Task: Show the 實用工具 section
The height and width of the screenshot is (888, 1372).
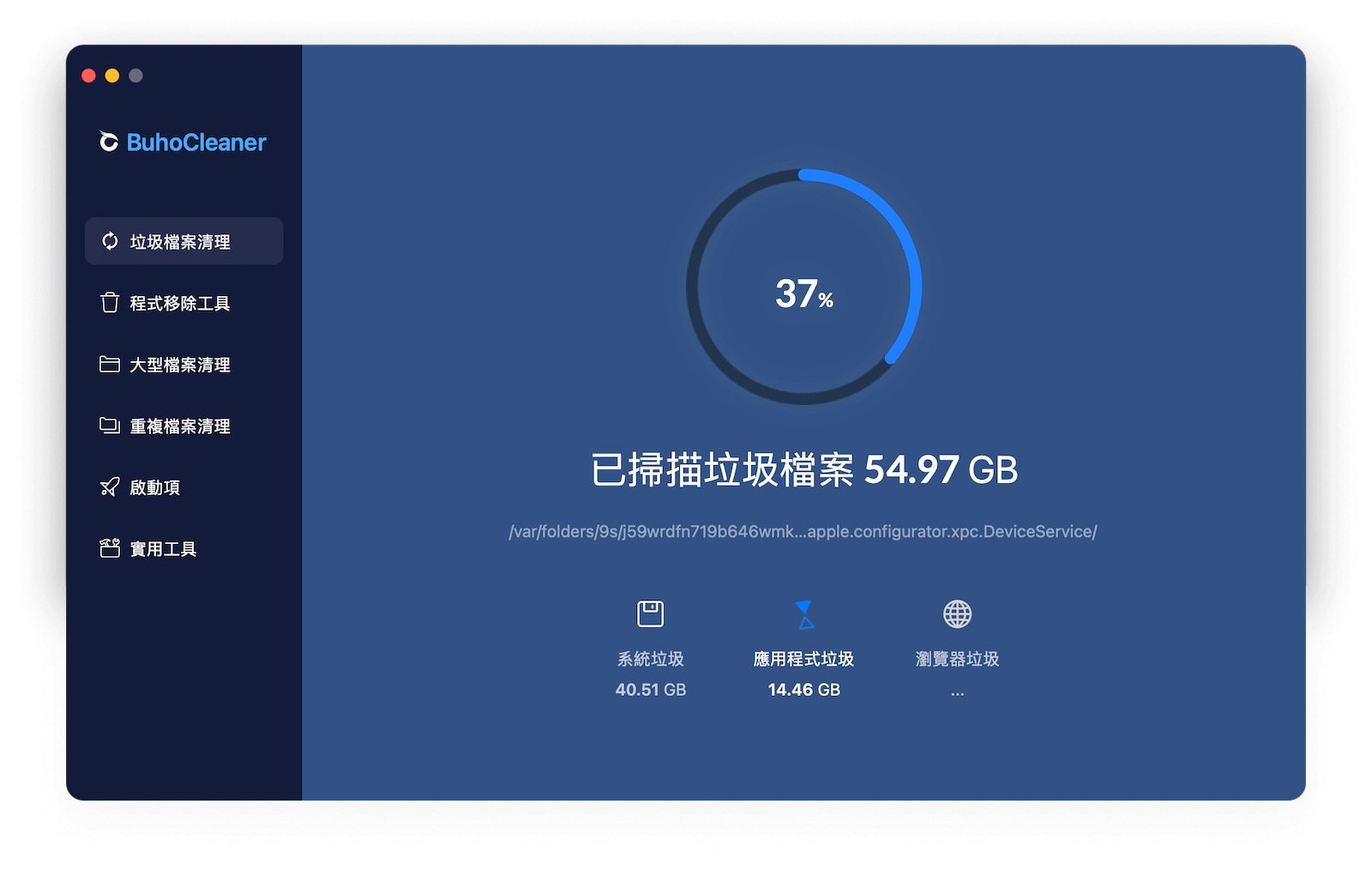Action: pos(184,548)
